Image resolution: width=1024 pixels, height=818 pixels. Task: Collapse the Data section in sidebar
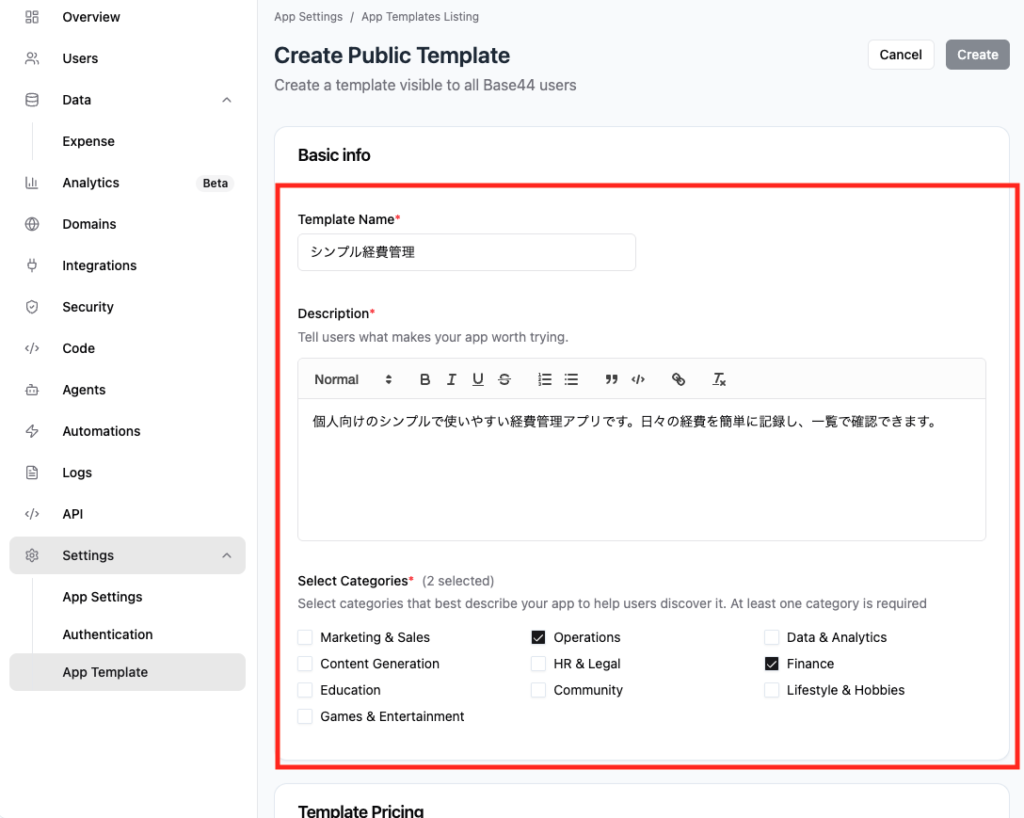pos(227,100)
